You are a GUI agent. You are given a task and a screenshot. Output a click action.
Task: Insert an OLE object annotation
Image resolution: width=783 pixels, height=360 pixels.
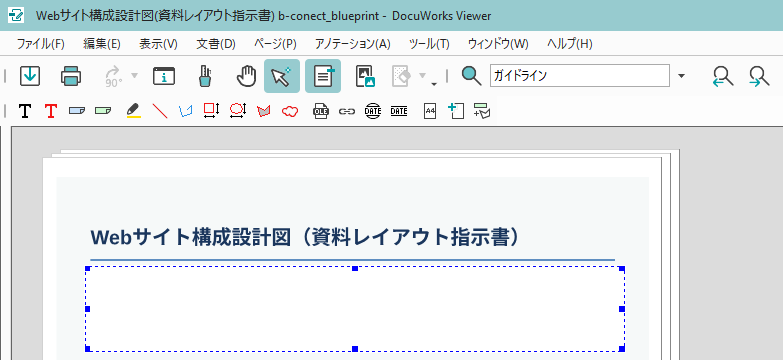pyautogui.click(x=321, y=111)
